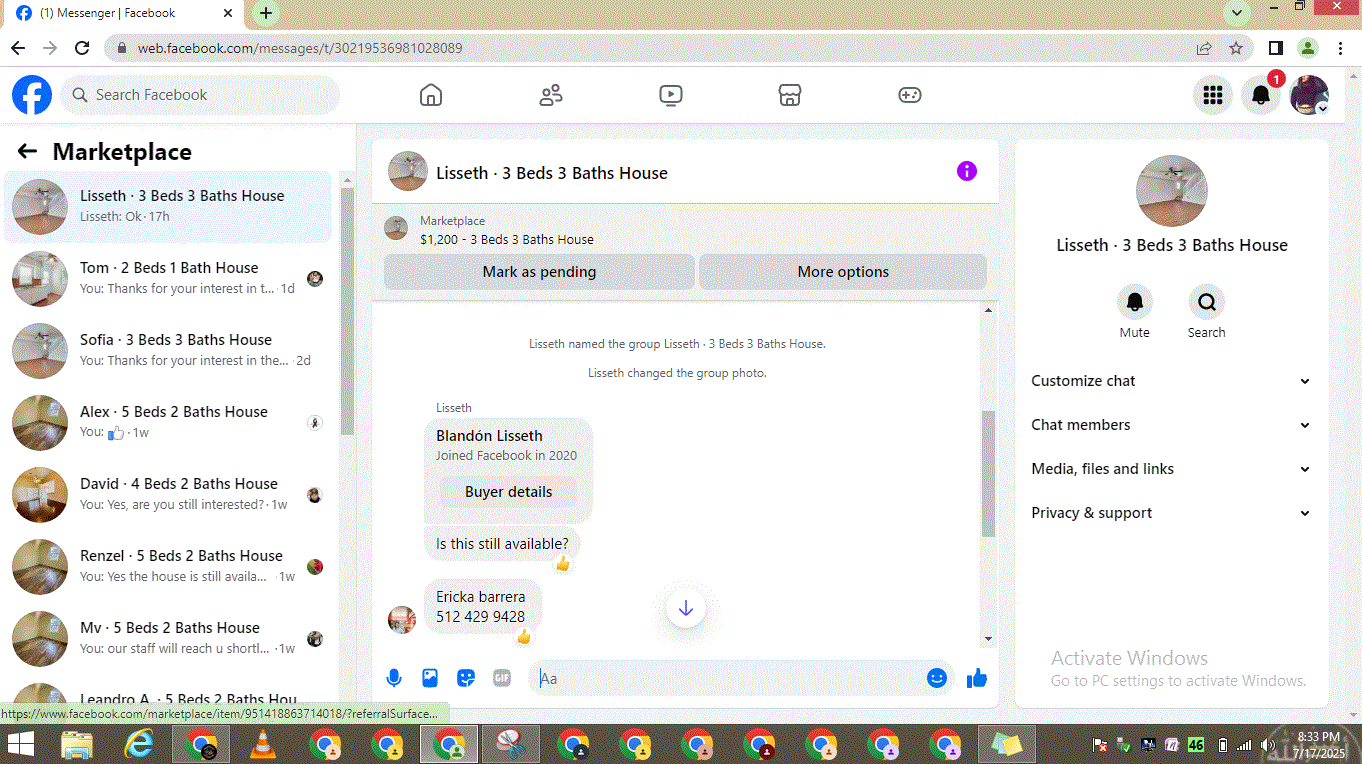The image size is (1362, 764).
Task: Click the Ericka barrera 512 429 9428 message
Action: point(483,606)
